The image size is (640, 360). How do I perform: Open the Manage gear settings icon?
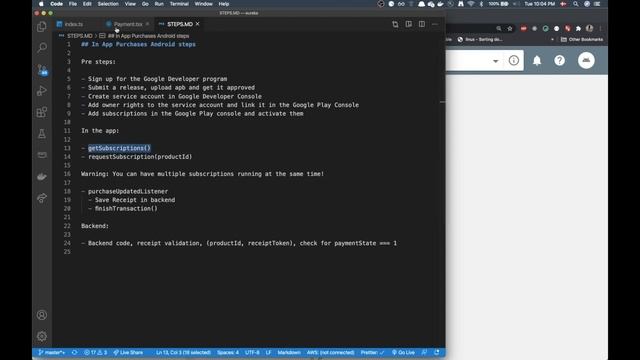(x=42, y=336)
